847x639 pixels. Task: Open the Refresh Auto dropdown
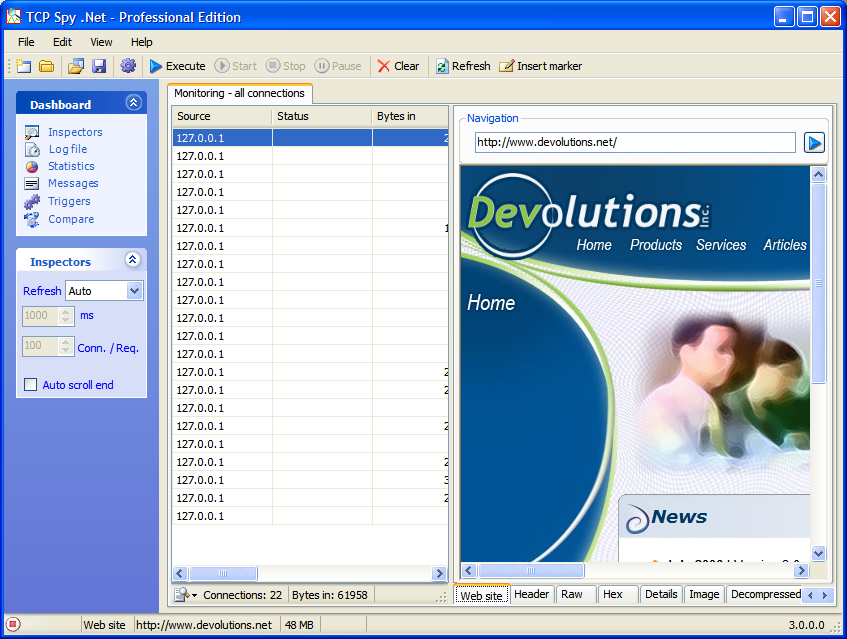(135, 291)
